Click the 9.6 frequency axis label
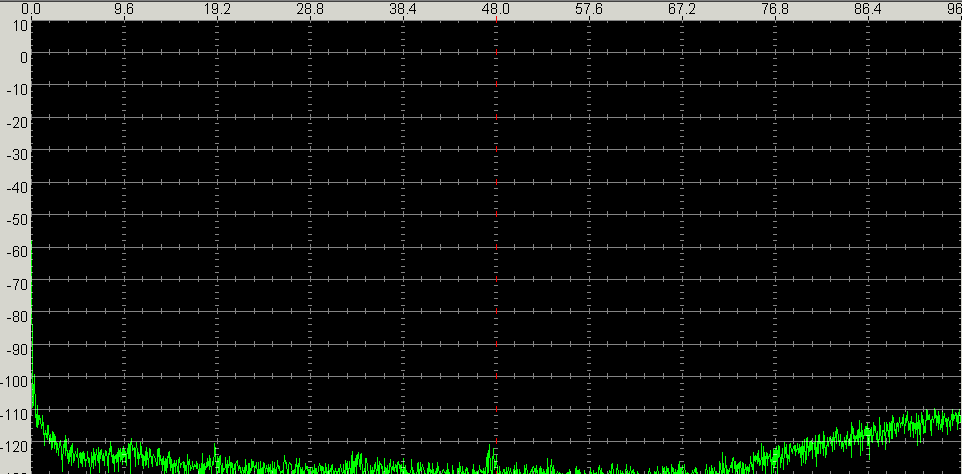962x474 pixels. pyautogui.click(x=124, y=10)
